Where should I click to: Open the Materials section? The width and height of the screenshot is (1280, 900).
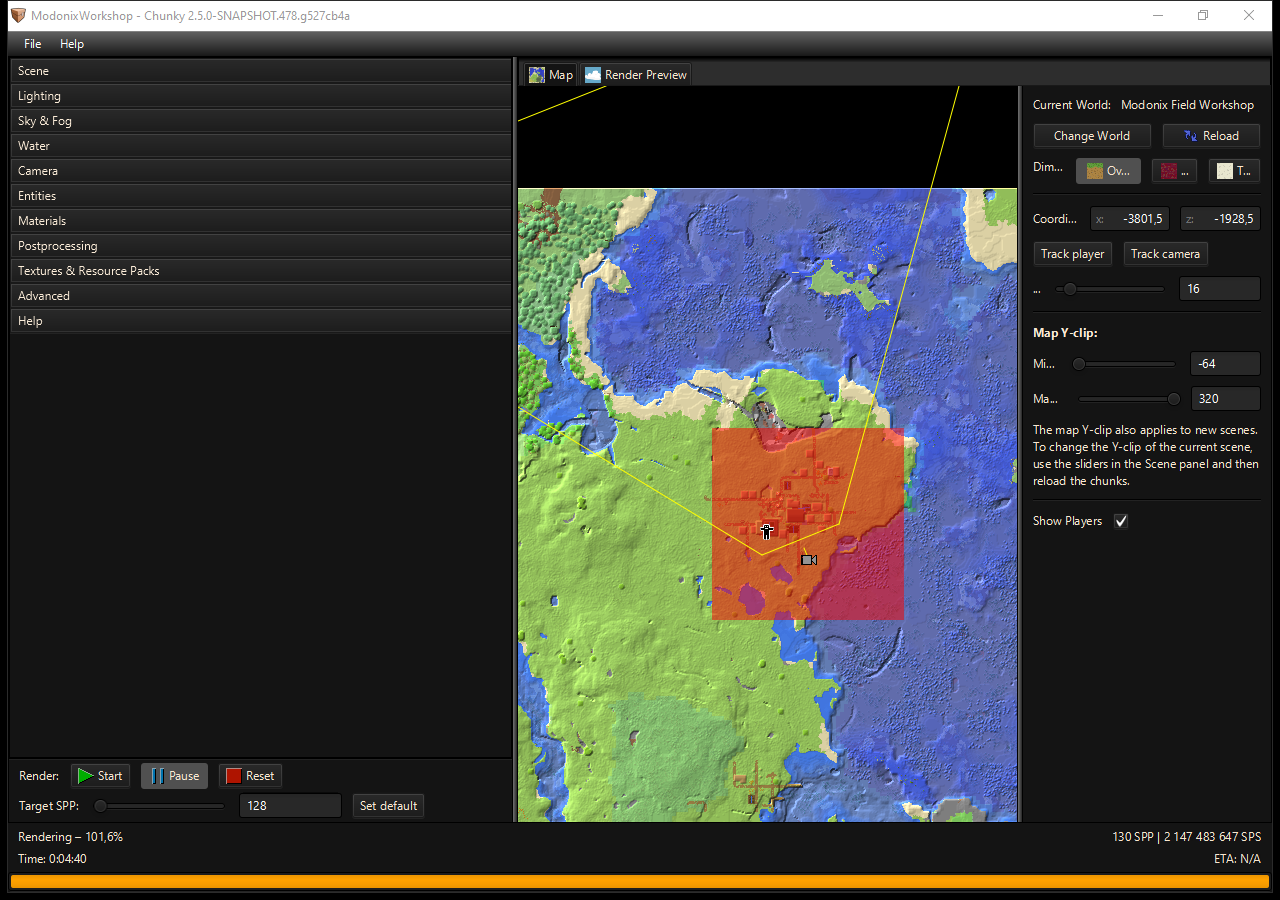[x=260, y=221]
